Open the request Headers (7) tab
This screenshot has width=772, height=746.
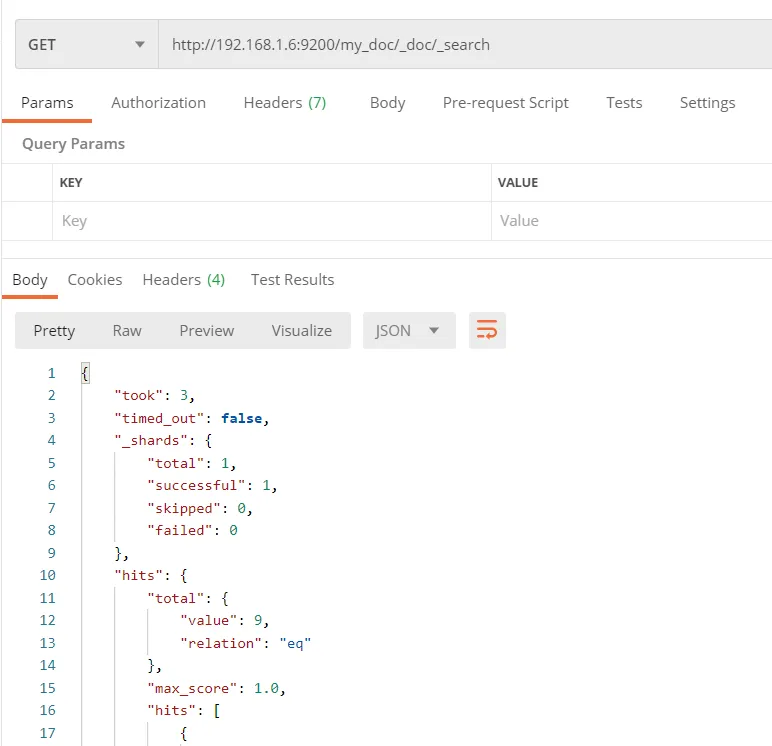pyautogui.click(x=284, y=103)
